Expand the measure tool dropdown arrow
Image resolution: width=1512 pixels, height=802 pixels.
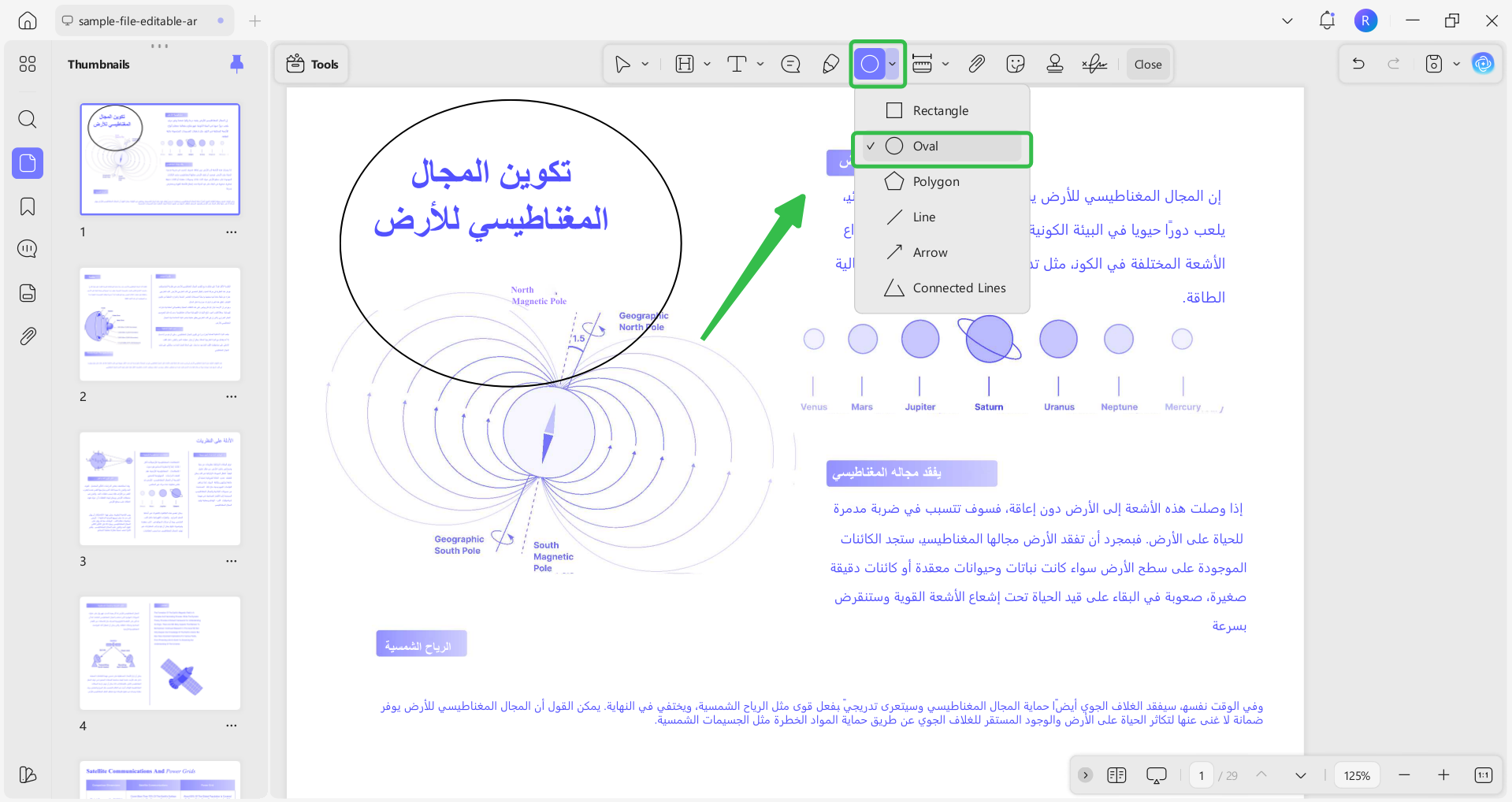945,65
